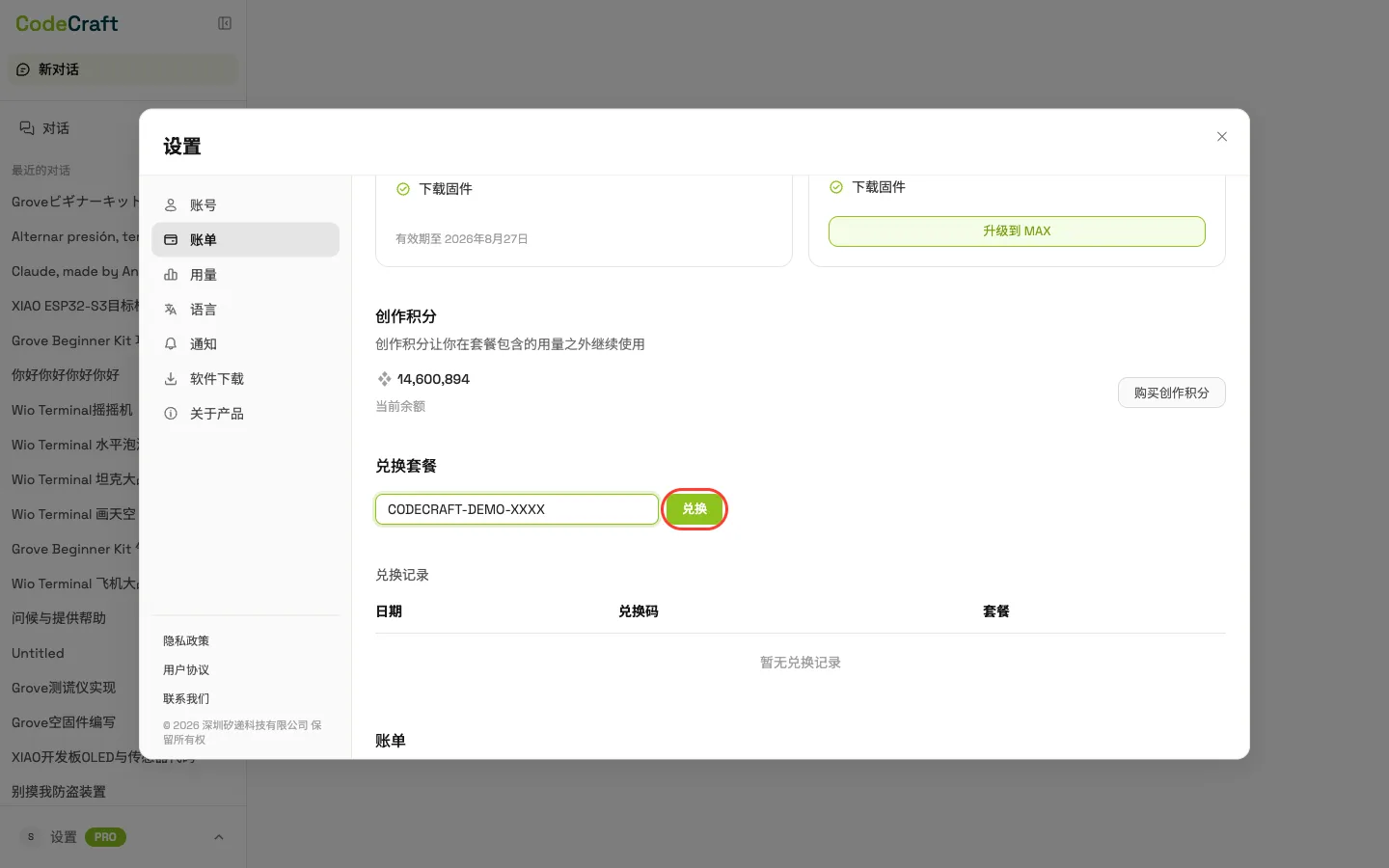
Task: Focus the redeem code input field
Action: (x=517, y=509)
